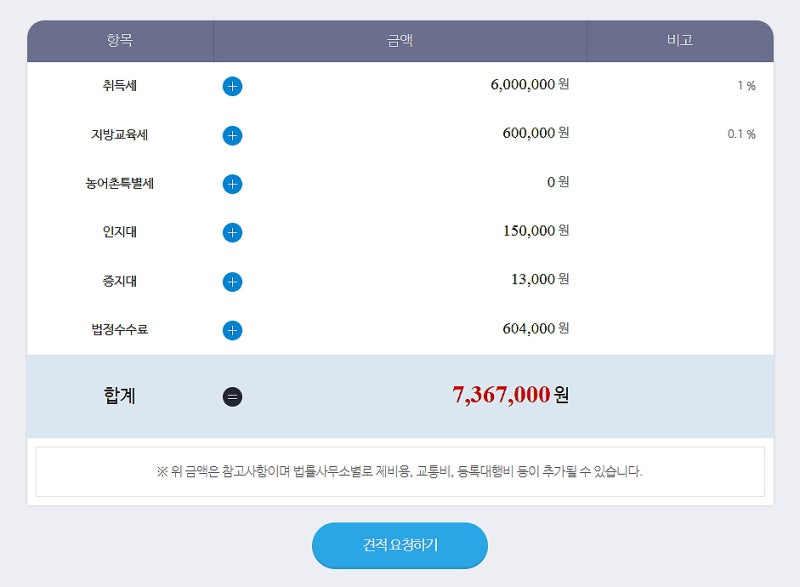Select the 비고 column header

(680, 40)
